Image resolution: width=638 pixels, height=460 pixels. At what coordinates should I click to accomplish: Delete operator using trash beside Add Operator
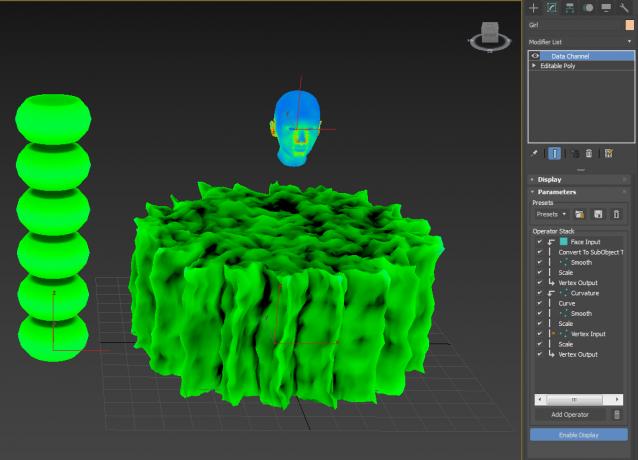point(616,414)
